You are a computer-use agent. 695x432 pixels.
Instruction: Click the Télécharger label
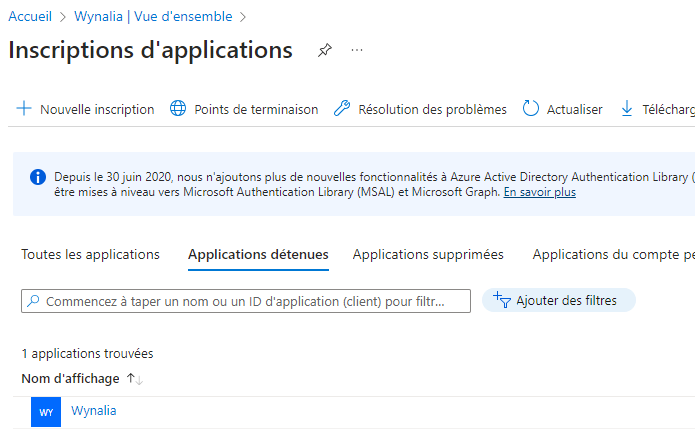pyautogui.click(x=668, y=109)
